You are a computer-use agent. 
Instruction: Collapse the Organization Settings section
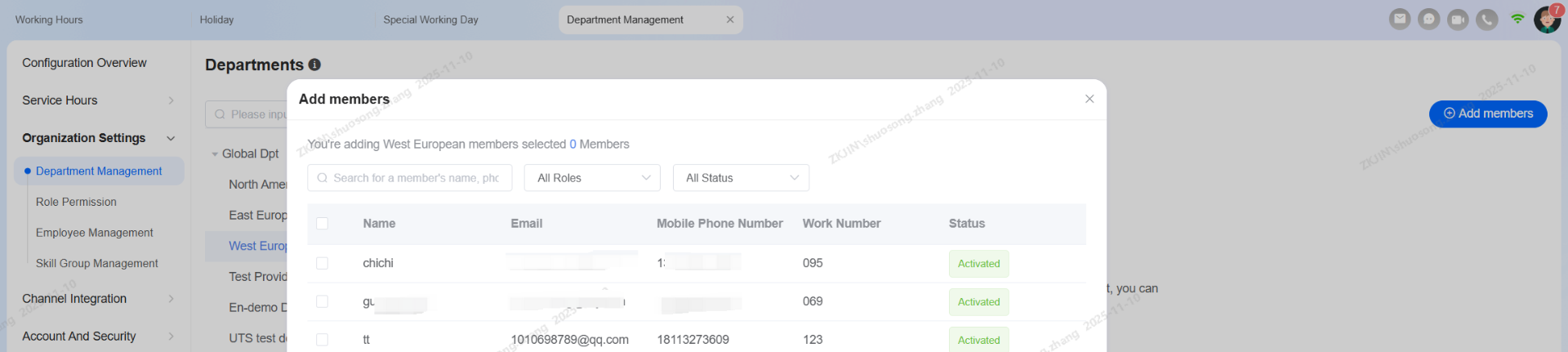click(171, 138)
